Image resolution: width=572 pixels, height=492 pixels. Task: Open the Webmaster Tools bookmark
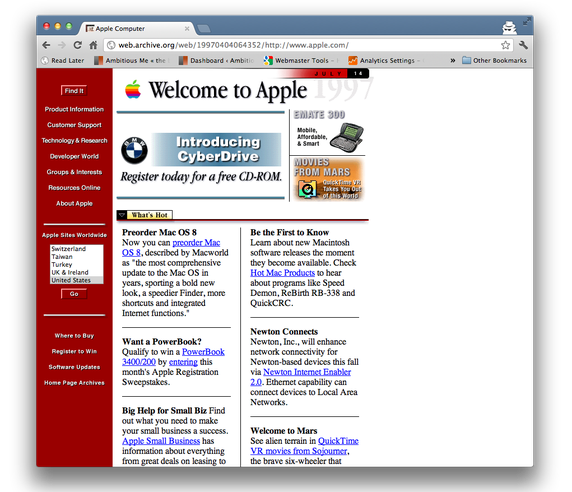pyautogui.click(x=300, y=61)
